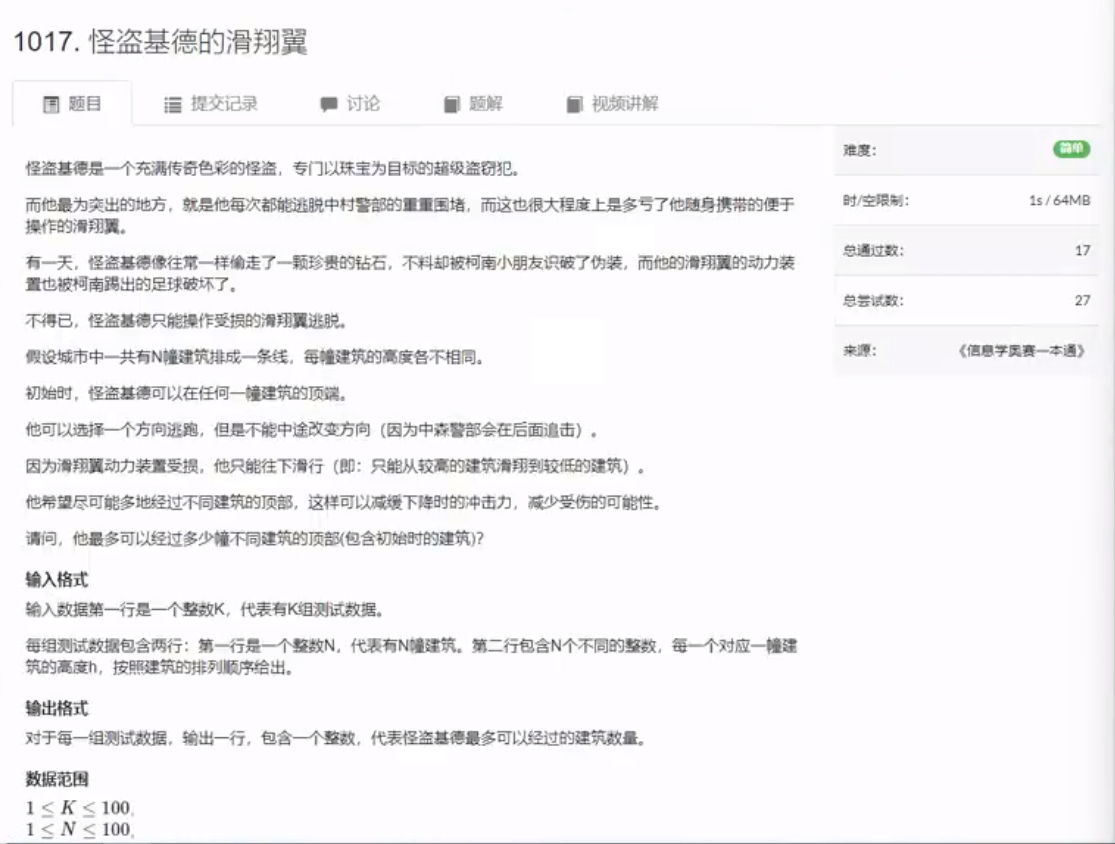Click the line starting 初始时，怪盗基德可以
Image resolution: width=1115 pixels, height=844 pixels.
[x=186, y=393]
